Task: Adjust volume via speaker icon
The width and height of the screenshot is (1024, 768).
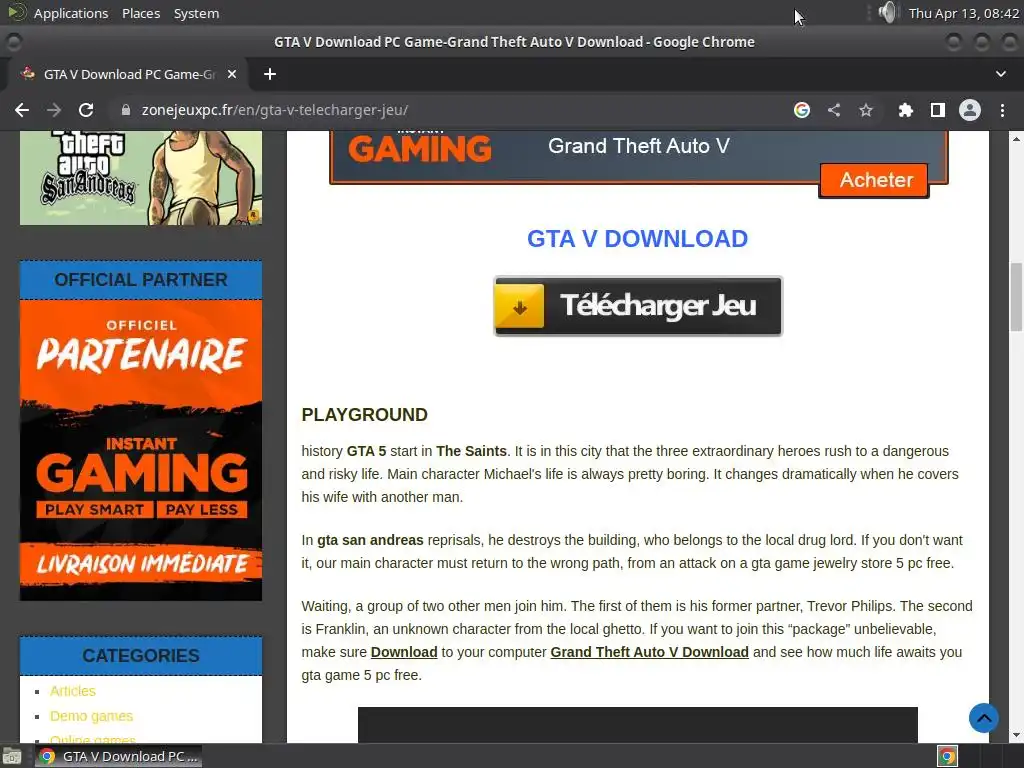Action: 887,12
